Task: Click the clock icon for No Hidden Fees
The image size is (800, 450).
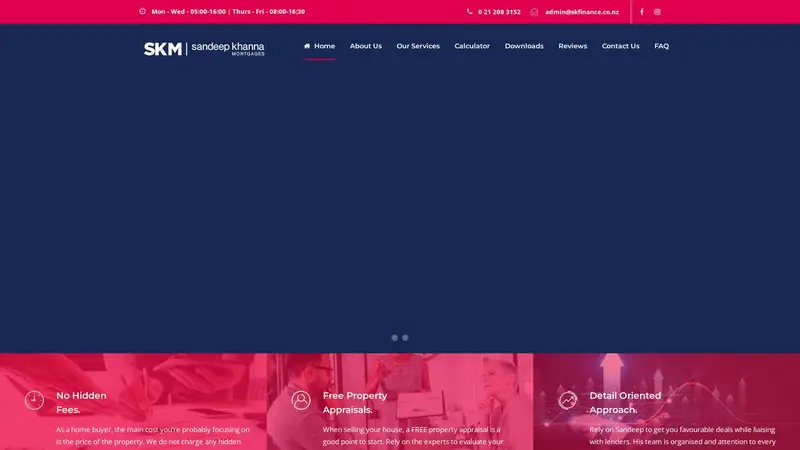Action: point(34,401)
